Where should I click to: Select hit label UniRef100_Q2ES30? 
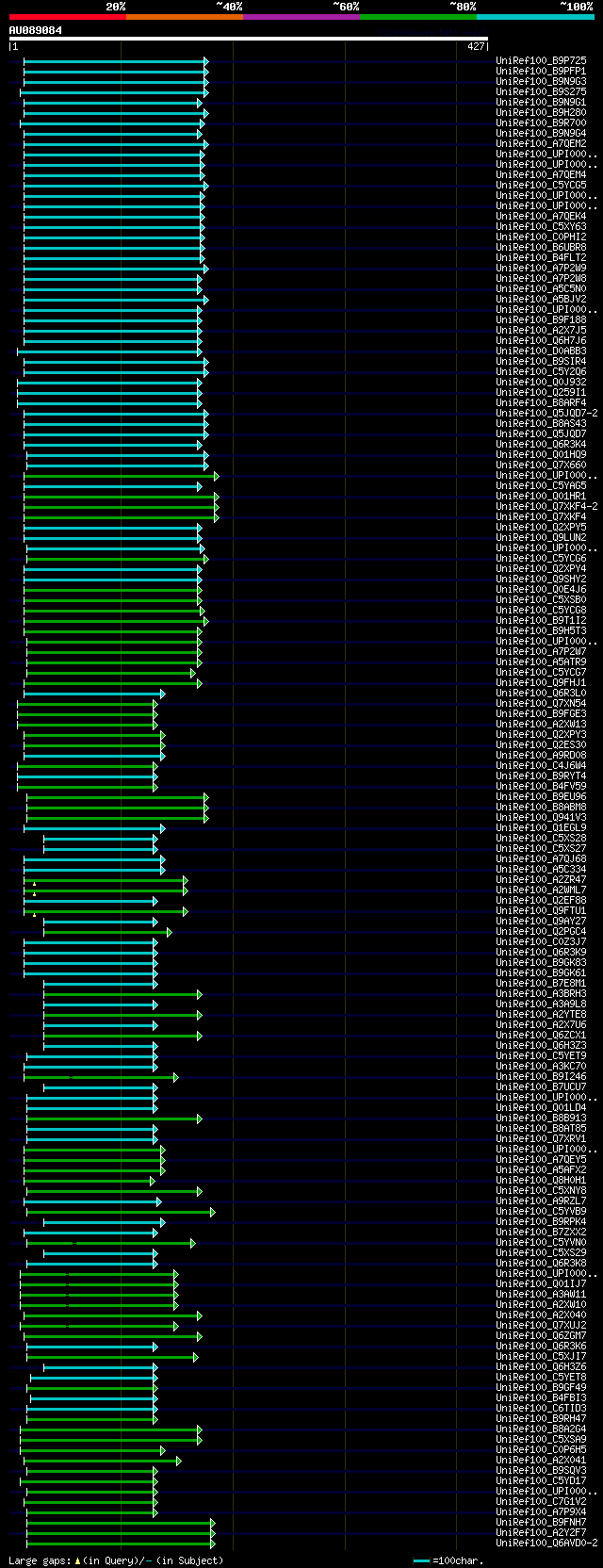541,744
